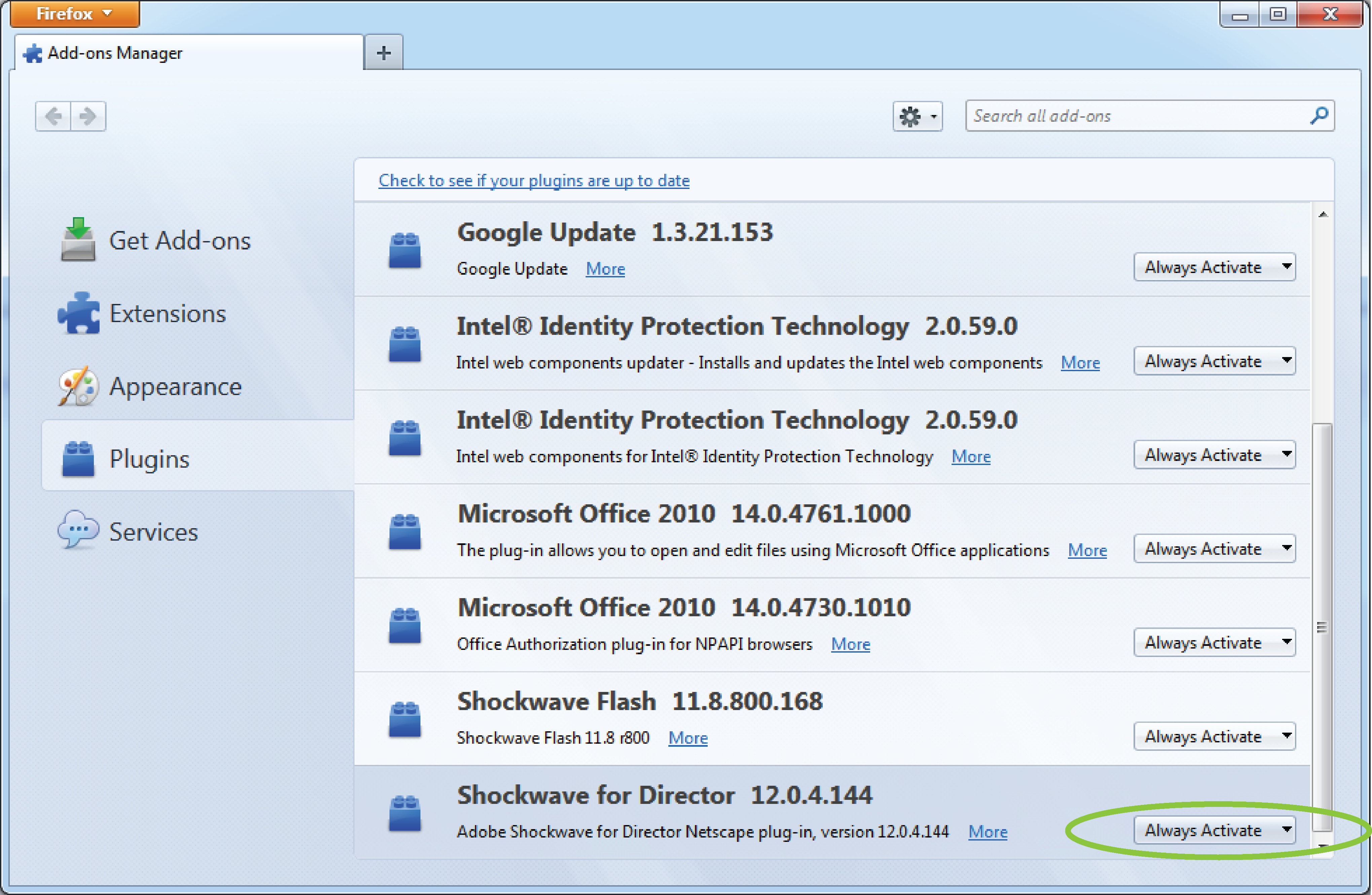The image size is (1372, 895).
Task: Open More link for Shockwave Flash
Action: pos(688,738)
